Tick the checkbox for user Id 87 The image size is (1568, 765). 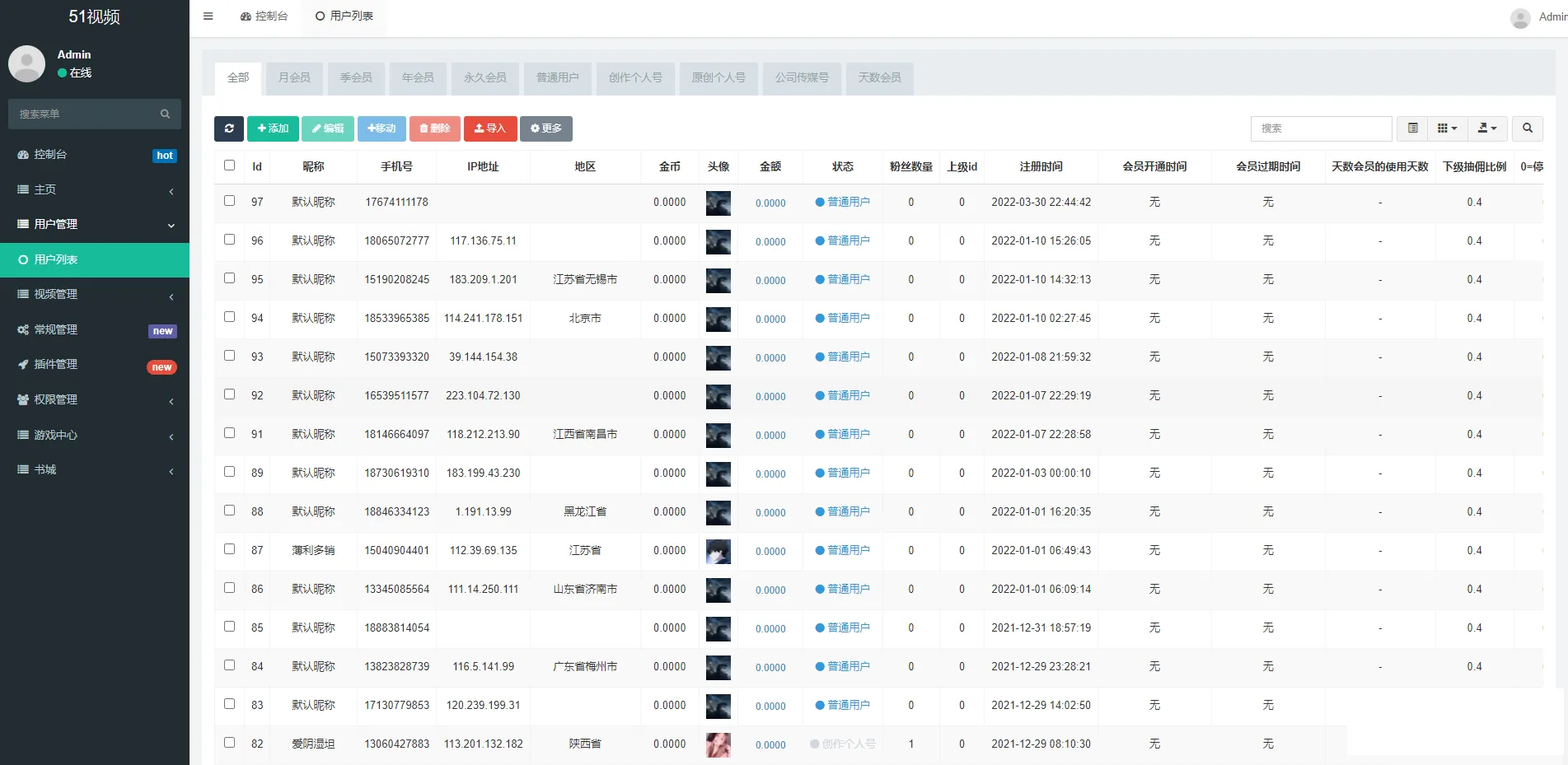229,549
